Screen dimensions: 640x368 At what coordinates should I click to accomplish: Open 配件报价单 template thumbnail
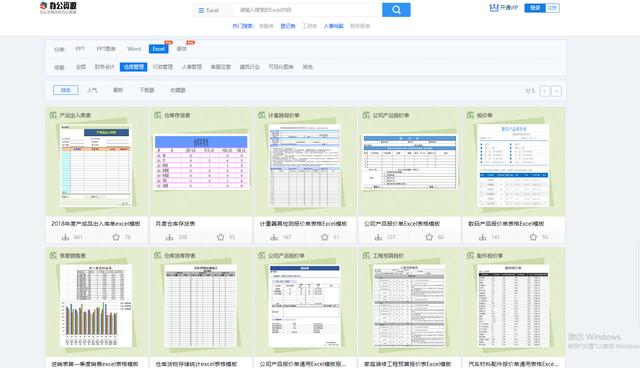pos(513,306)
